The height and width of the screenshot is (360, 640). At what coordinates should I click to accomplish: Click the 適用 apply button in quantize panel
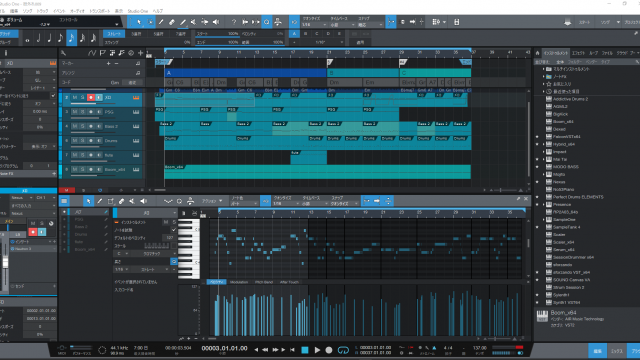coord(360,42)
